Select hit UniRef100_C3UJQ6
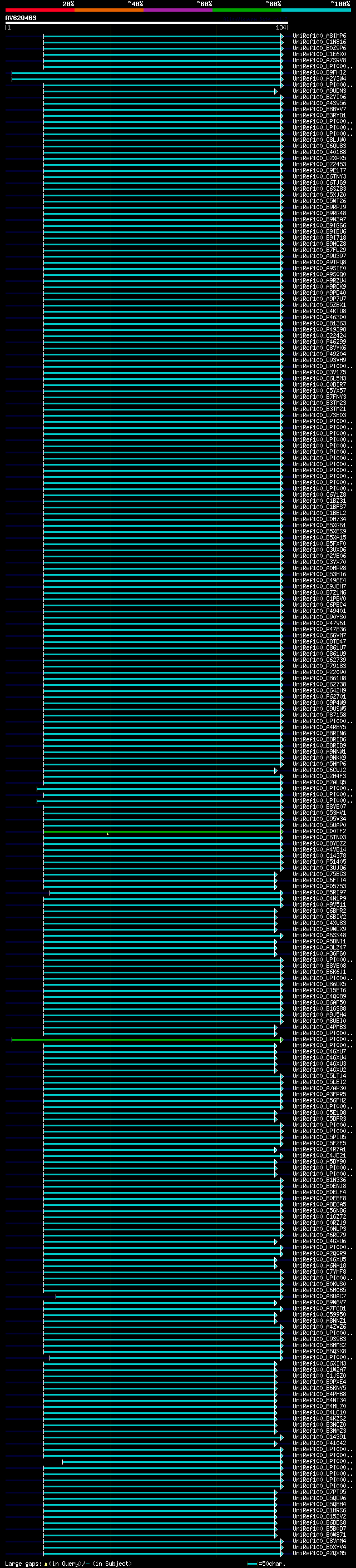The image size is (356, 1568). click(x=319, y=868)
